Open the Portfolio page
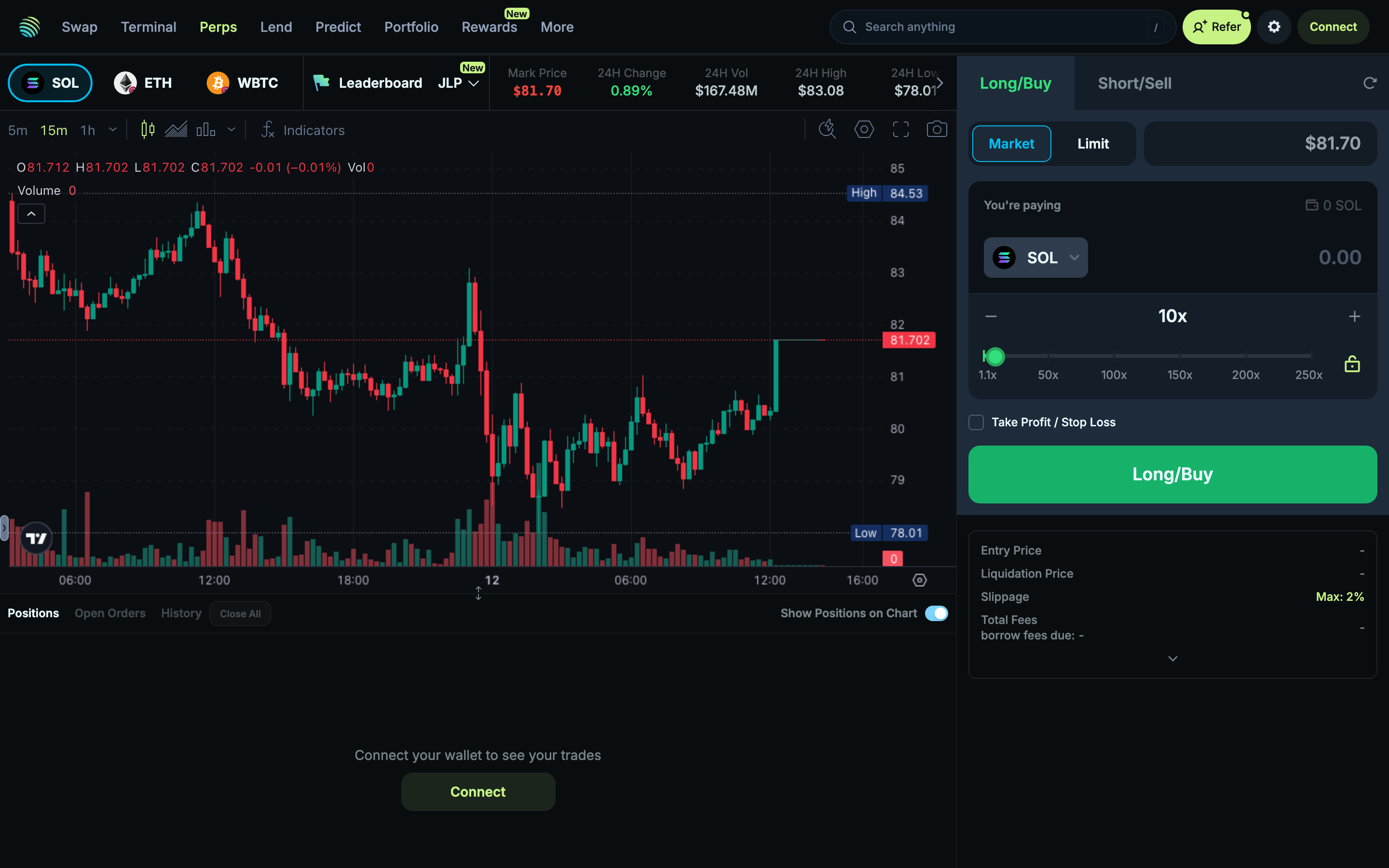1389x868 pixels. [411, 27]
